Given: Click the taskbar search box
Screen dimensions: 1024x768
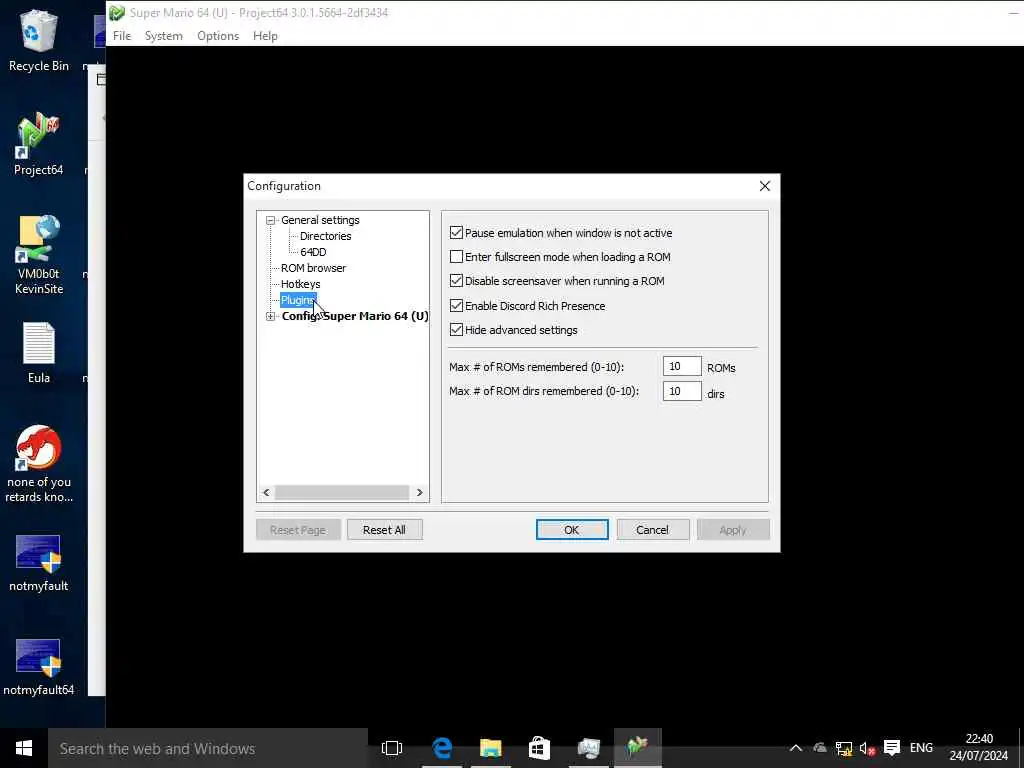Looking at the screenshot, I should point(208,748).
